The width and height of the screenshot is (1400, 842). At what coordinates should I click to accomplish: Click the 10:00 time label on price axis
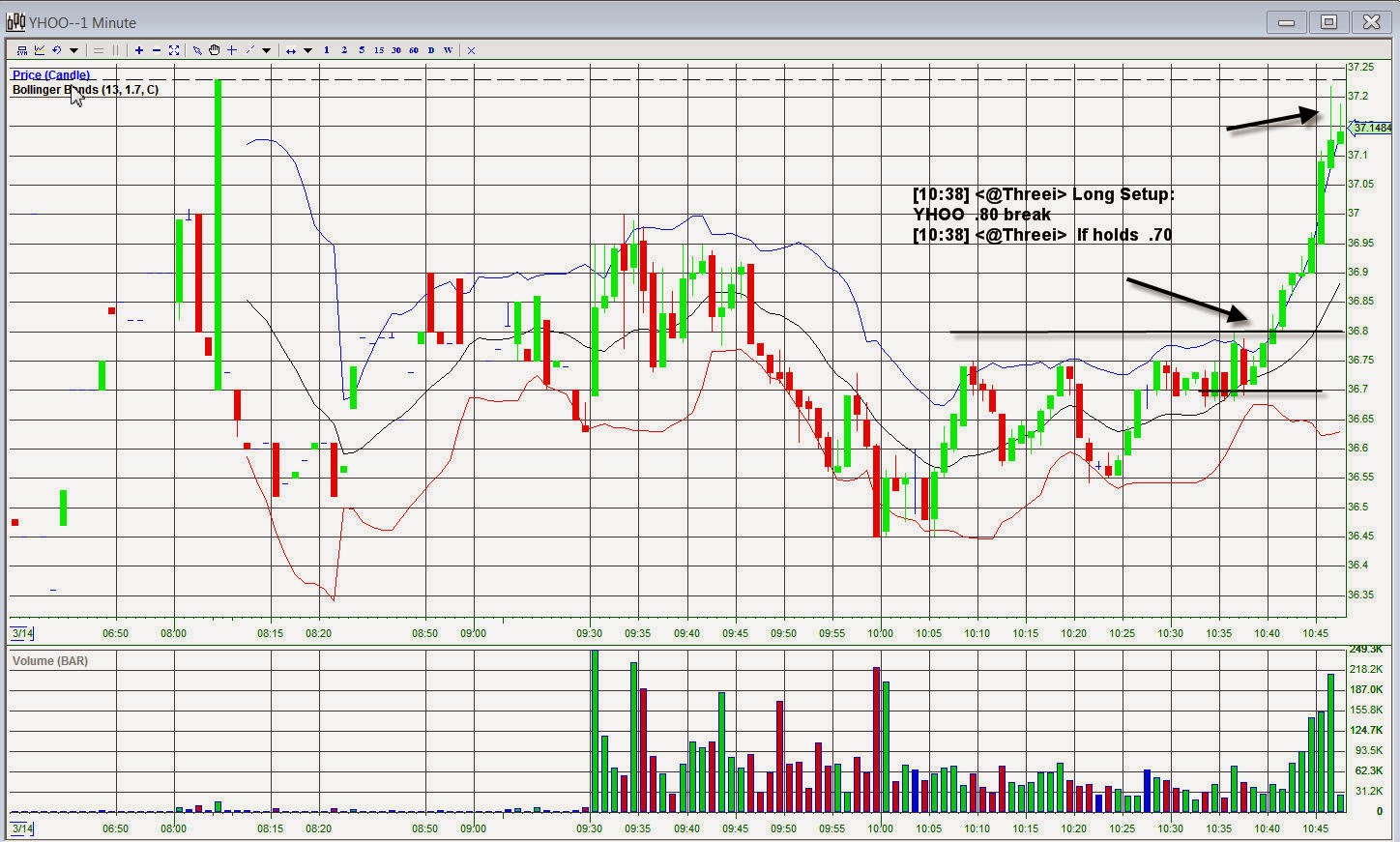pos(880,633)
